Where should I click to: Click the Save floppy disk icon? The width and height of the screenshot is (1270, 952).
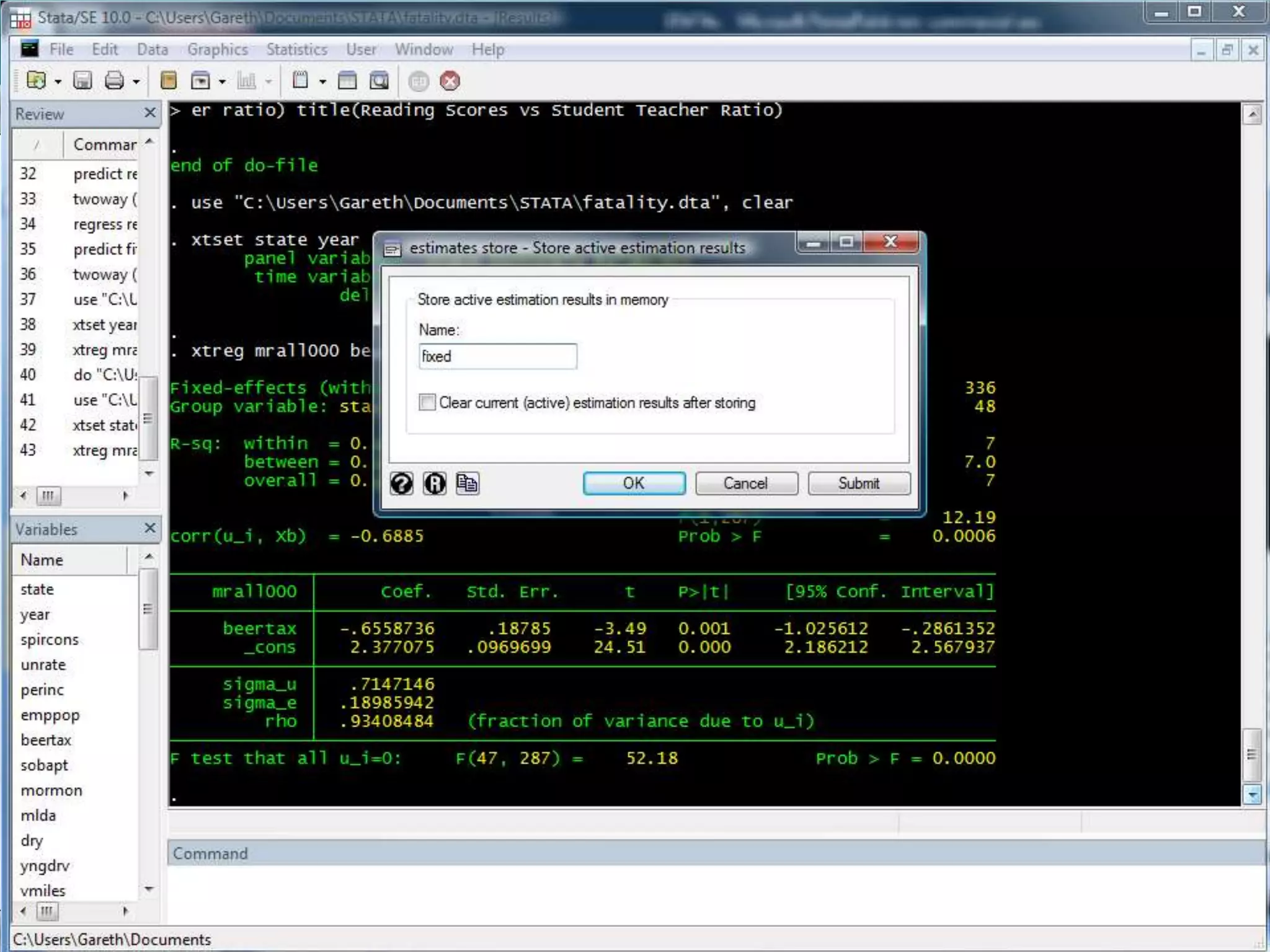(x=82, y=81)
